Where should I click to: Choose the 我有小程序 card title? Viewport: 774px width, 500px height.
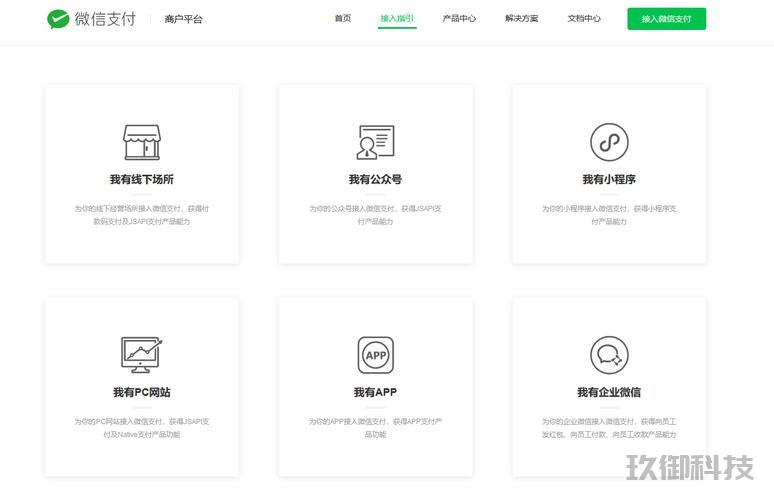point(609,179)
